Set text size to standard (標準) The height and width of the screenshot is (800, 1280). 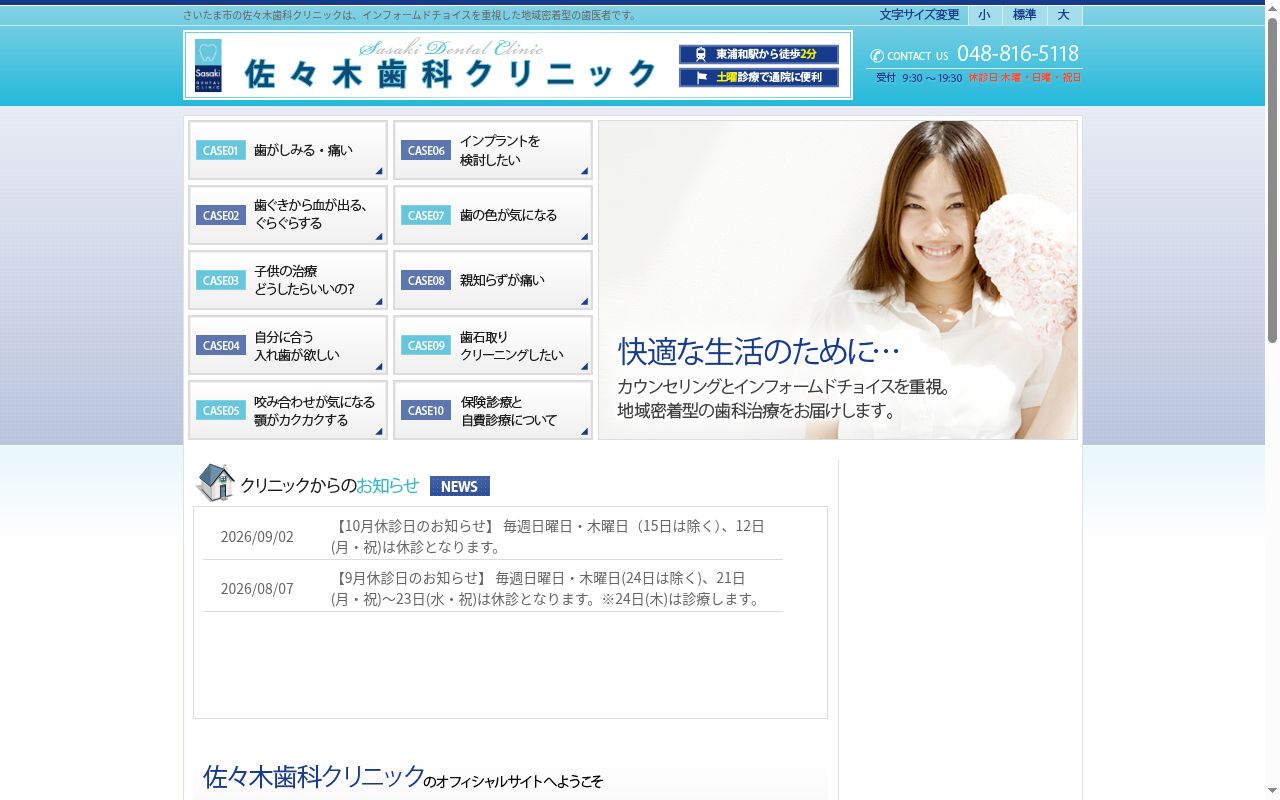[1024, 15]
